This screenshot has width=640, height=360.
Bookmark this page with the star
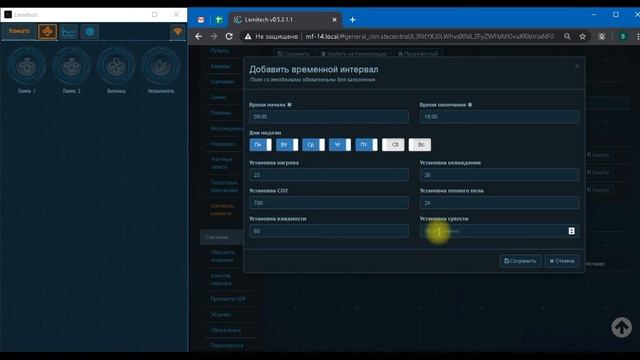[582, 36]
